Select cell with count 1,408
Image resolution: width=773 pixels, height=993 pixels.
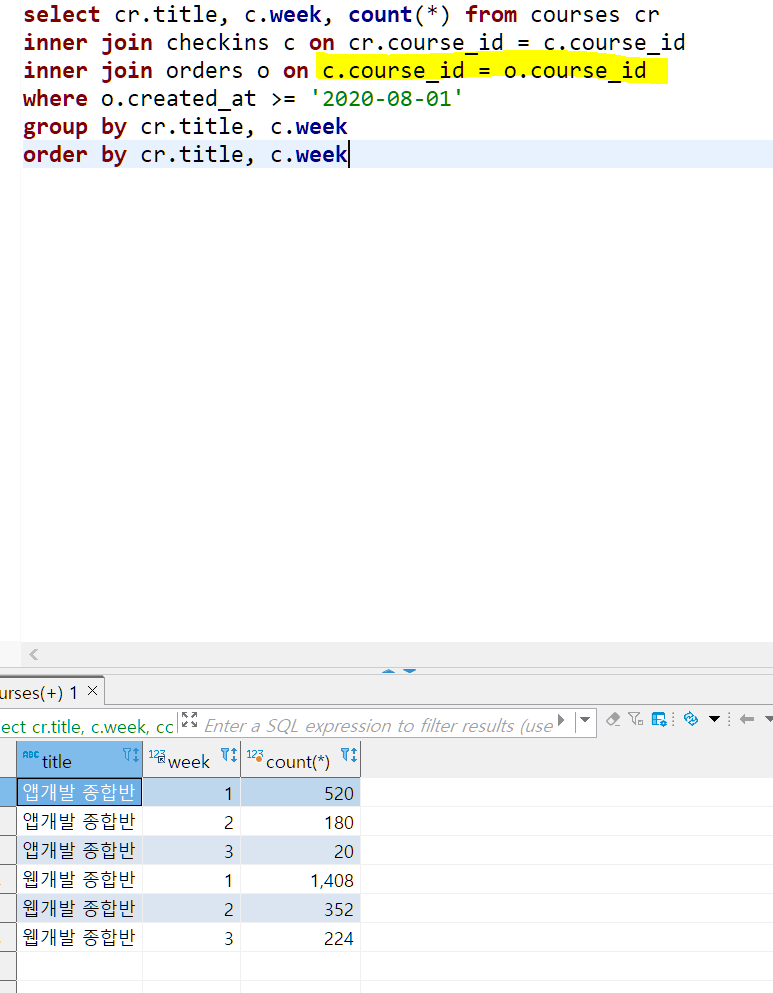(x=301, y=880)
